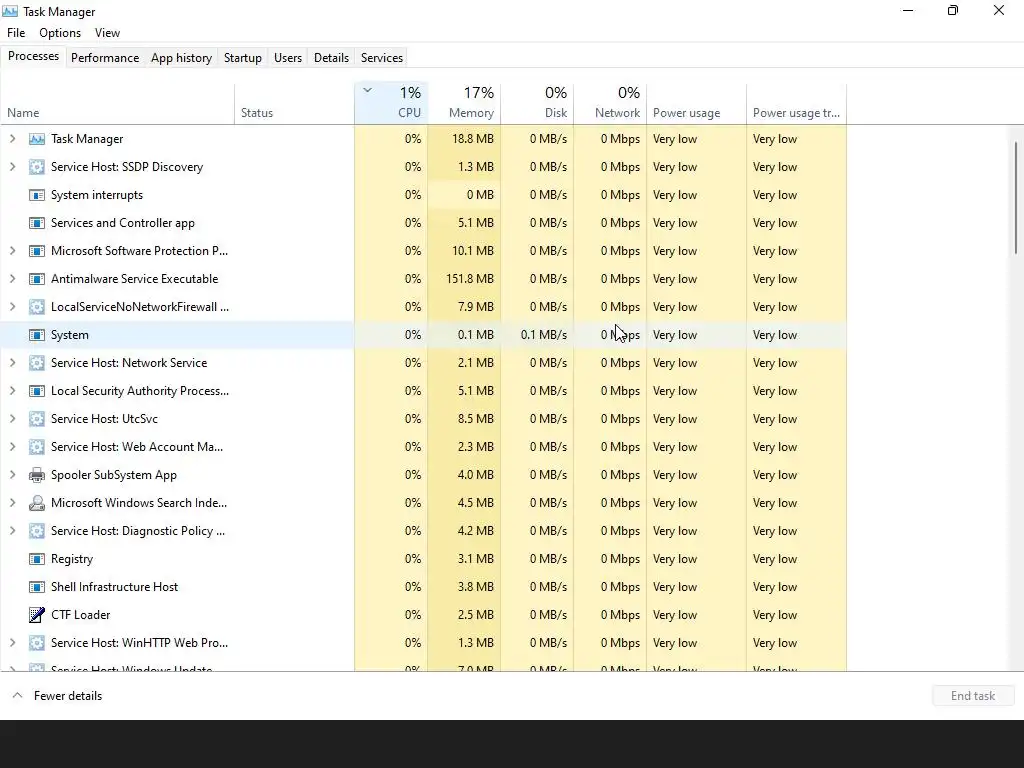Screen dimensions: 1024x768
Task: Click the Microsoft Software Protection icon
Action: (x=37, y=251)
